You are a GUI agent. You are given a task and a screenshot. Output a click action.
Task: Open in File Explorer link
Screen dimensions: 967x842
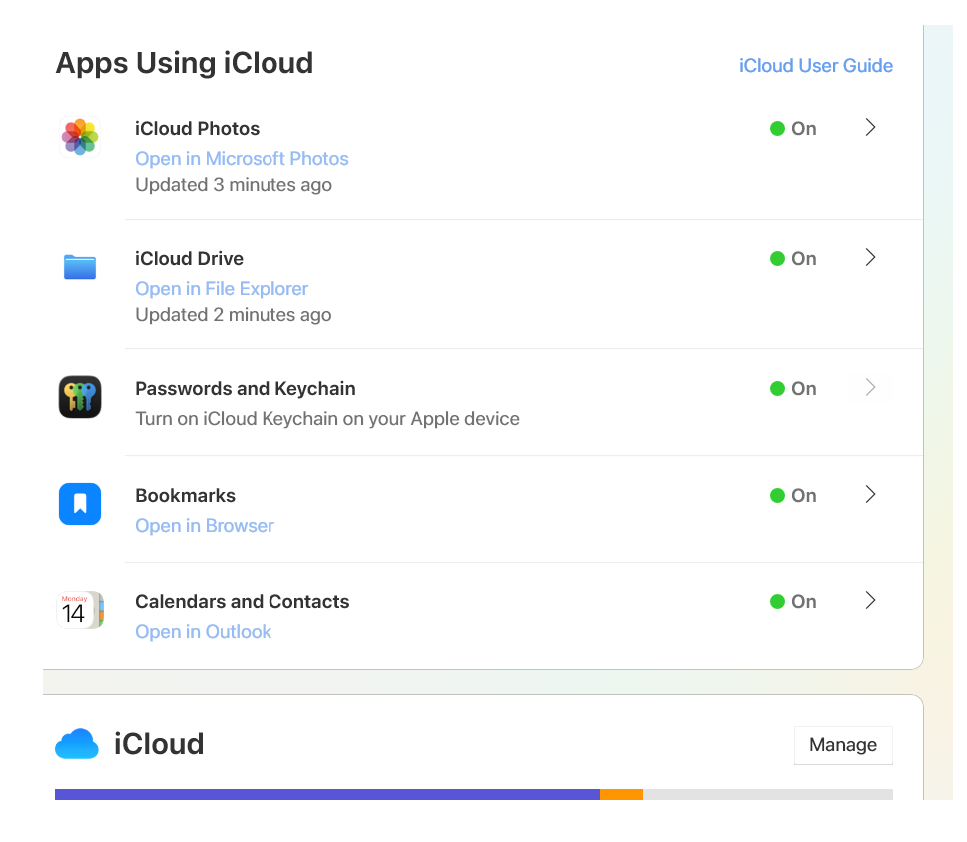tap(221, 289)
